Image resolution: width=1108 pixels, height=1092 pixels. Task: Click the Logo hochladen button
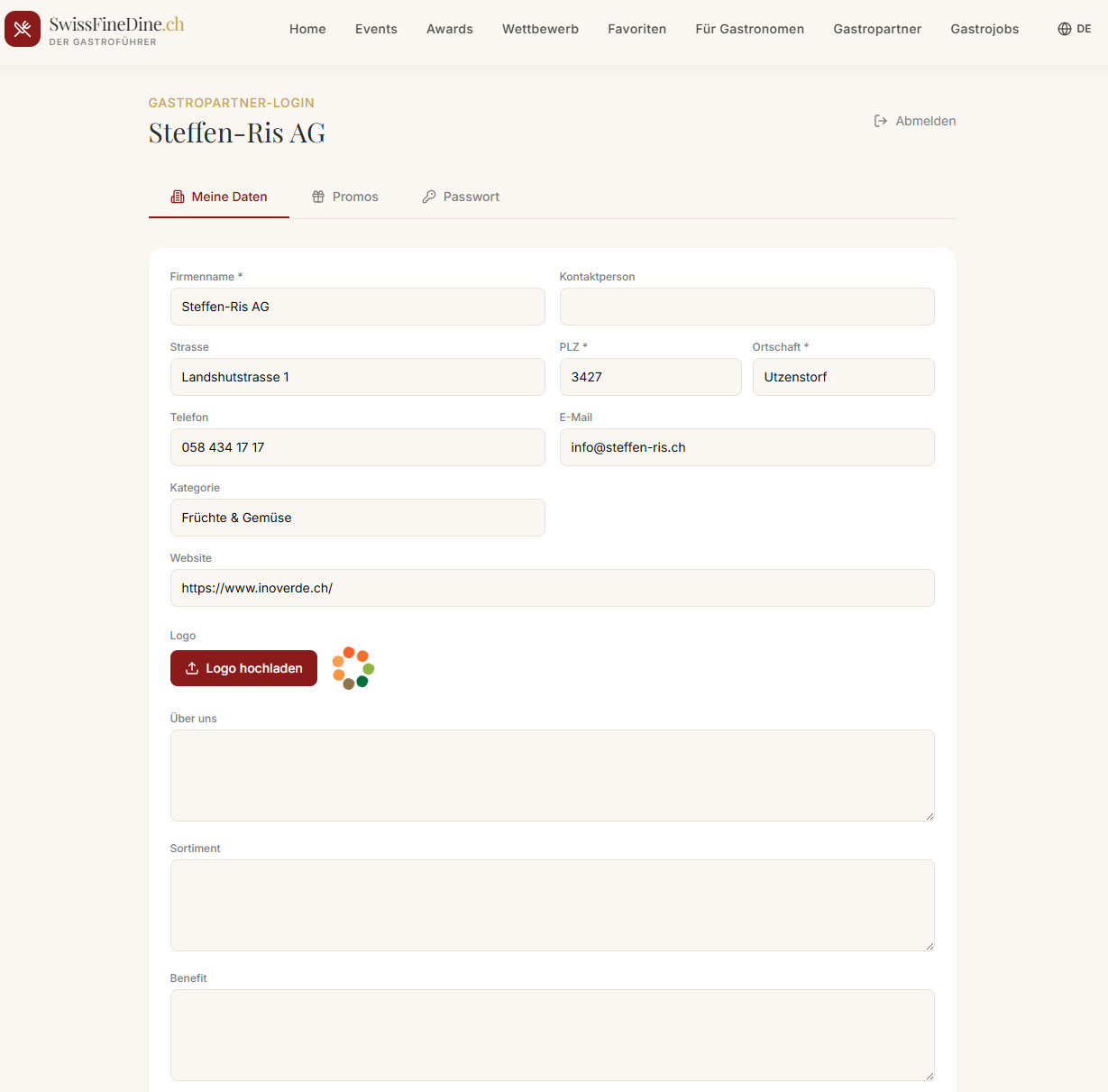click(x=243, y=668)
